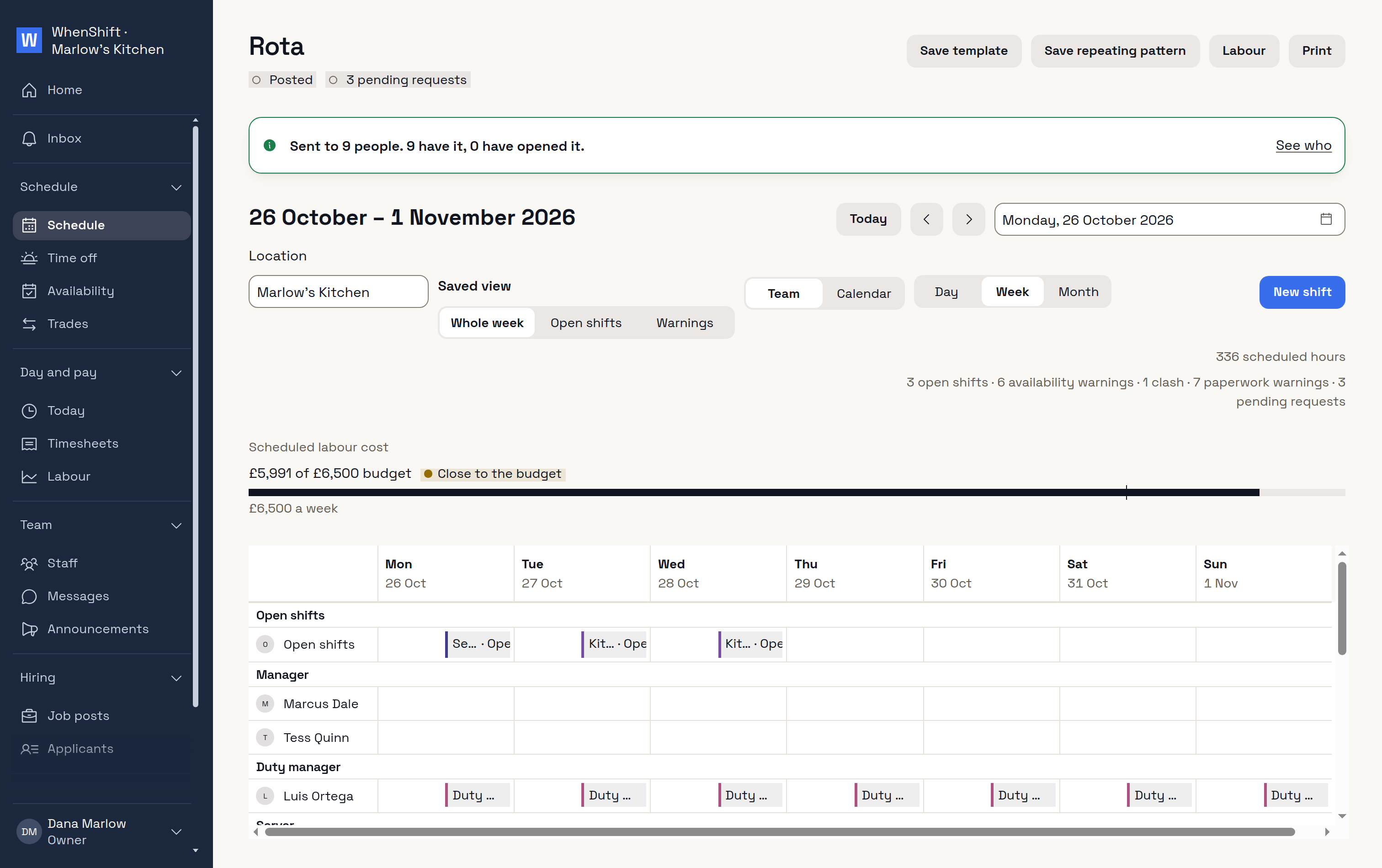
Task: Click the rota horizontal scrollbar
Action: [x=779, y=832]
